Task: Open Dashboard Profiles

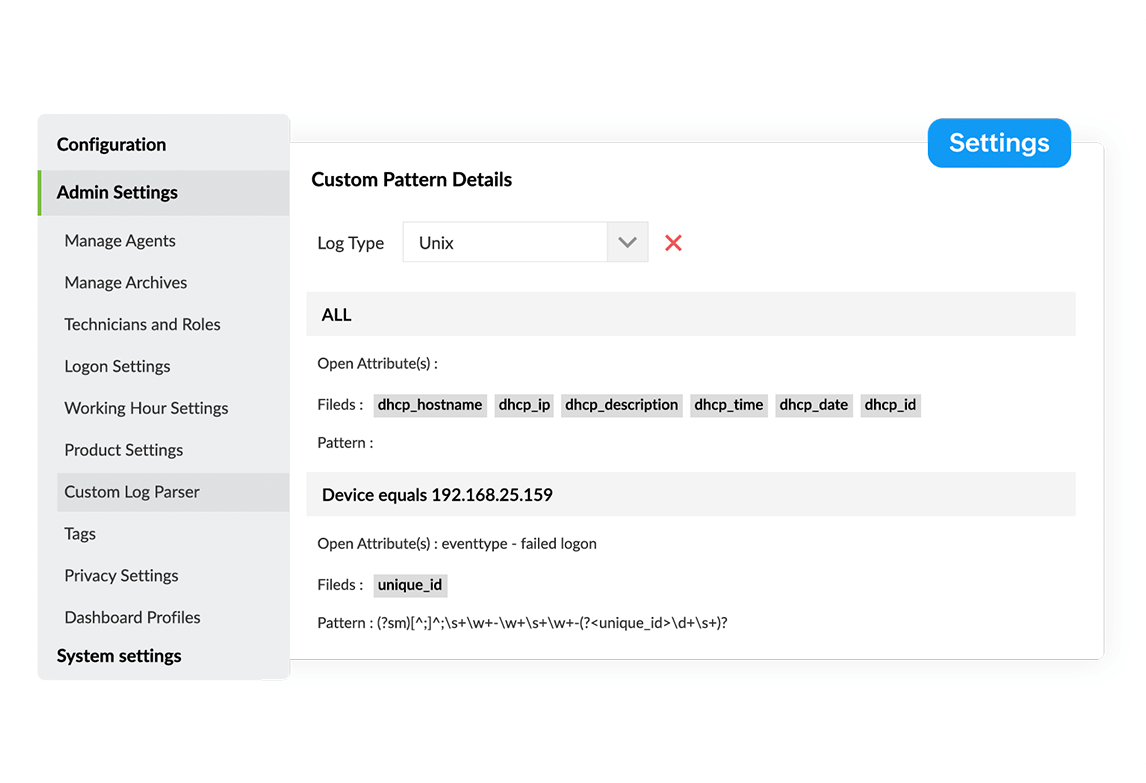Action: [x=132, y=617]
